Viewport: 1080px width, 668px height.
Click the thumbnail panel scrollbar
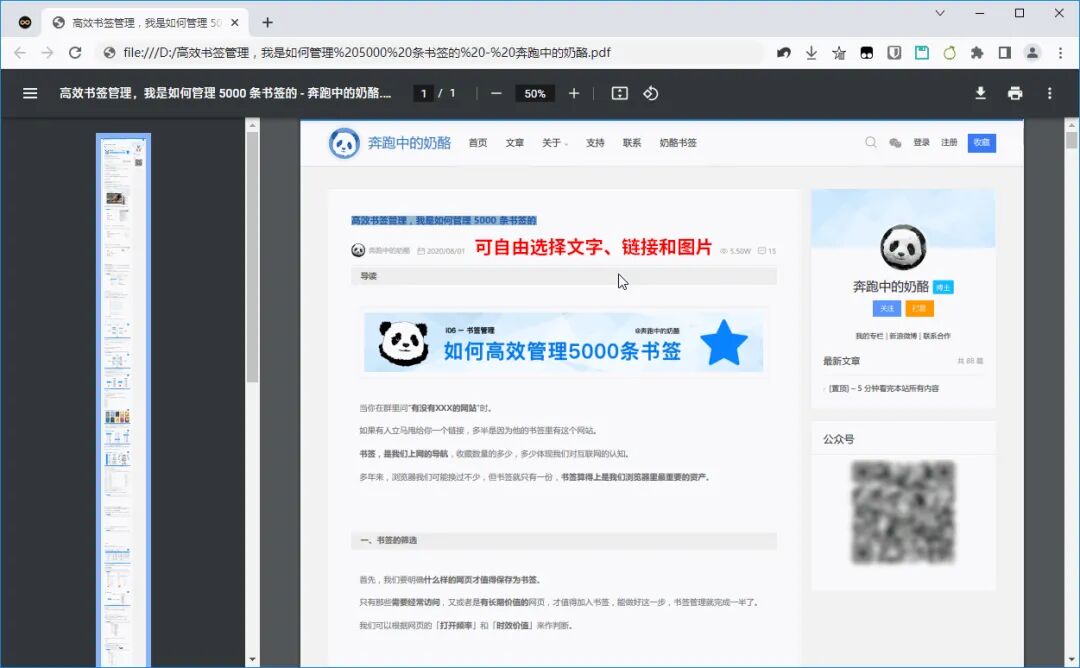coord(252,256)
